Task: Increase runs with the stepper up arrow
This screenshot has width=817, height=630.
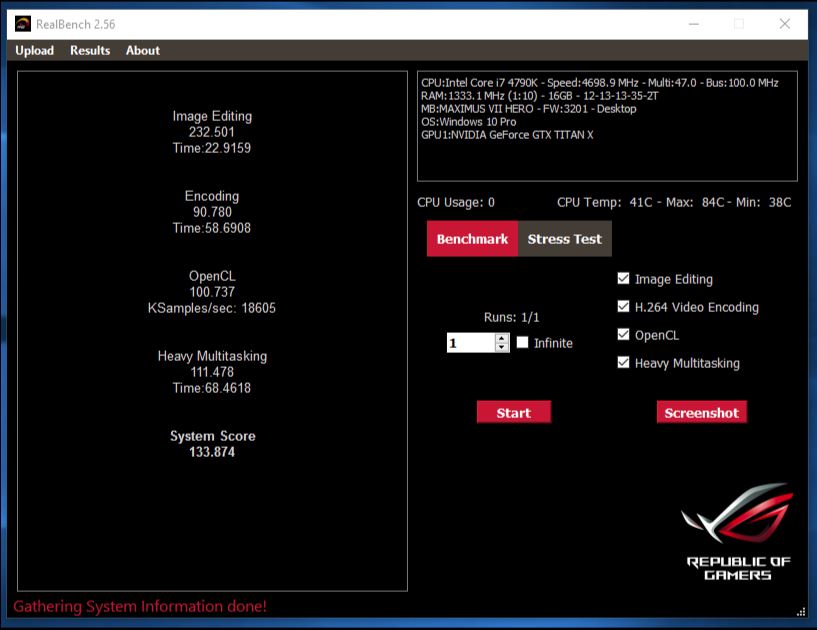Action: [502, 338]
